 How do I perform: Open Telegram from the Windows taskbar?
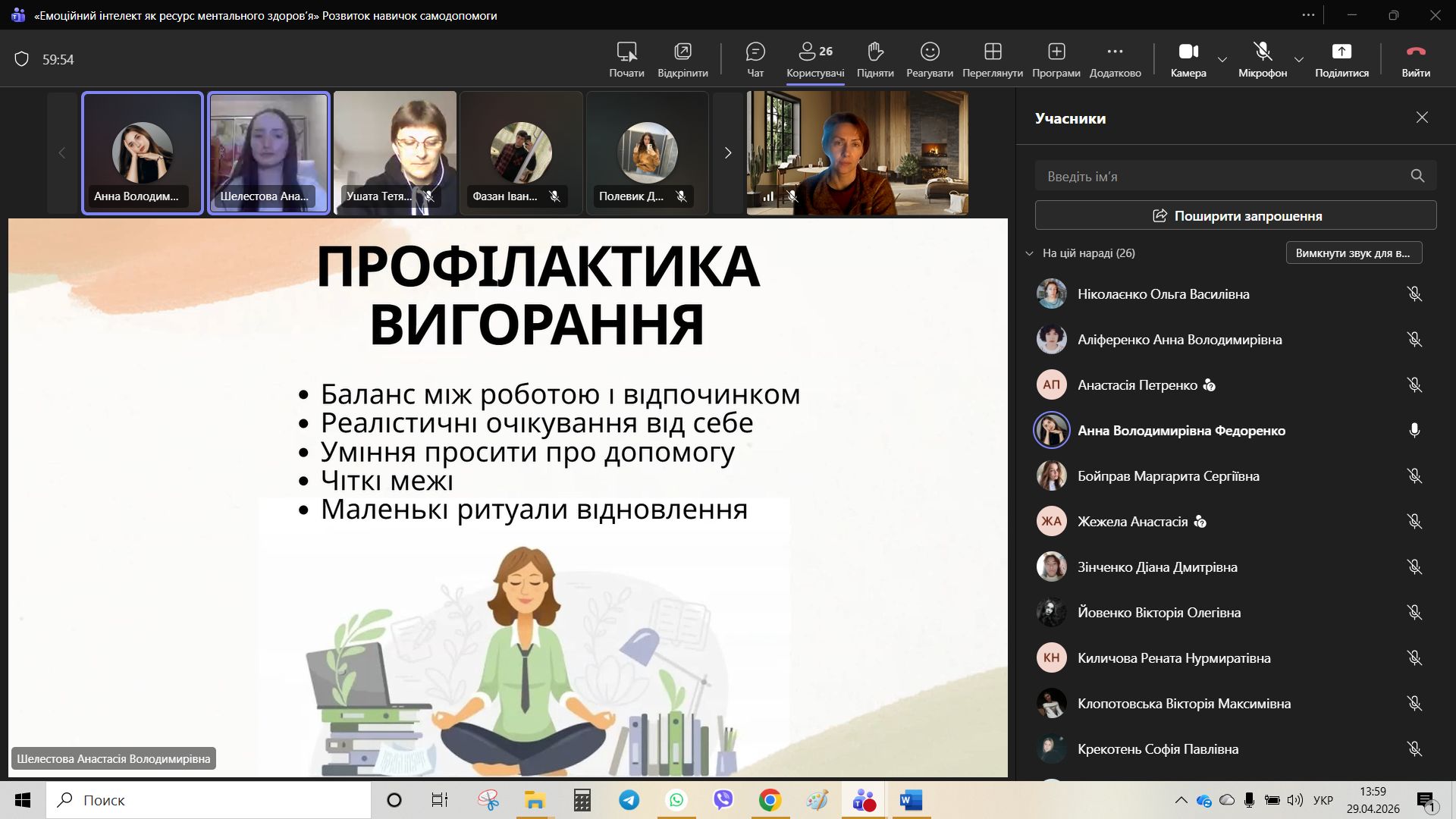click(629, 800)
